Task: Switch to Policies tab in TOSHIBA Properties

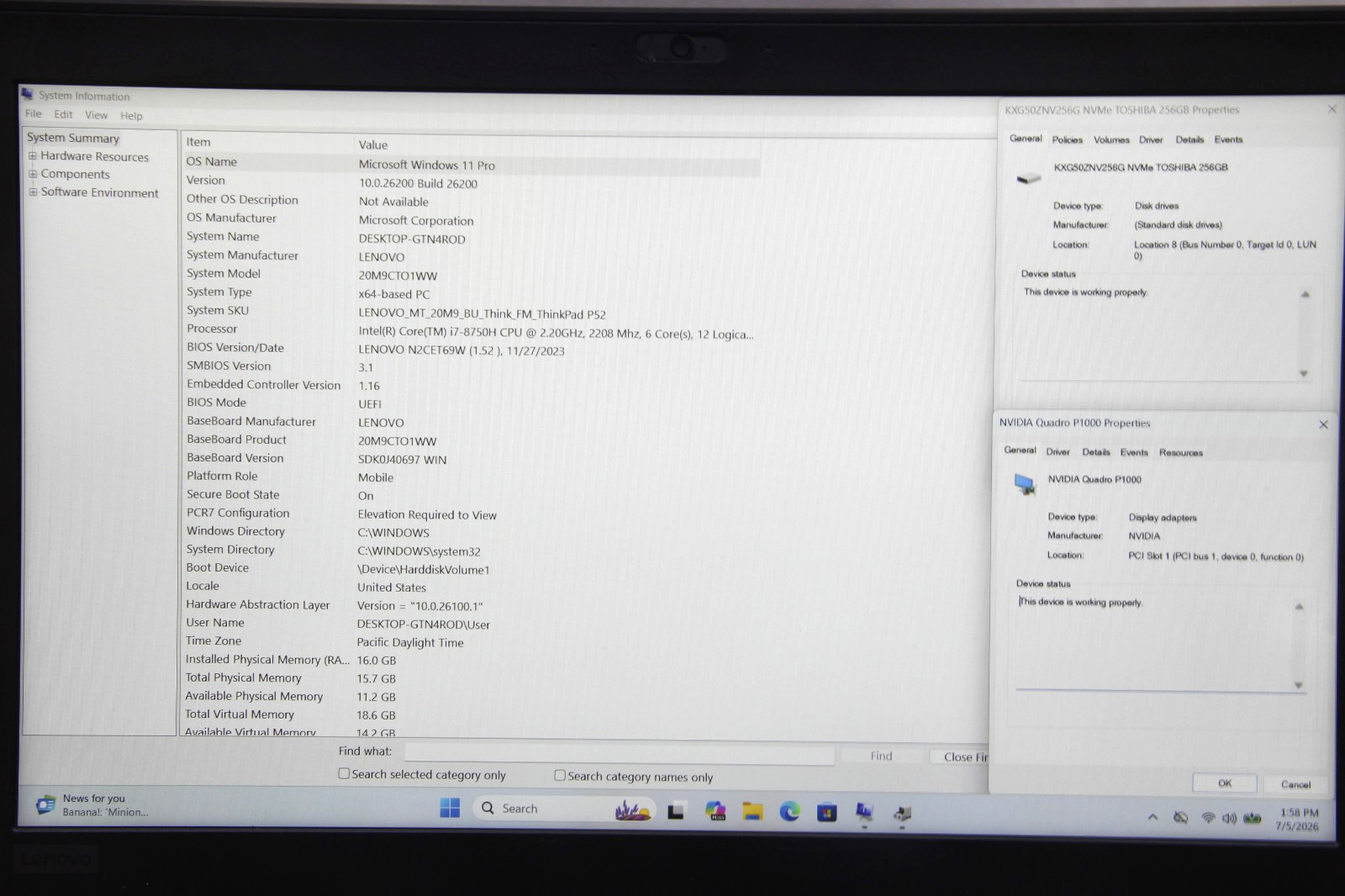Action: [1068, 140]
